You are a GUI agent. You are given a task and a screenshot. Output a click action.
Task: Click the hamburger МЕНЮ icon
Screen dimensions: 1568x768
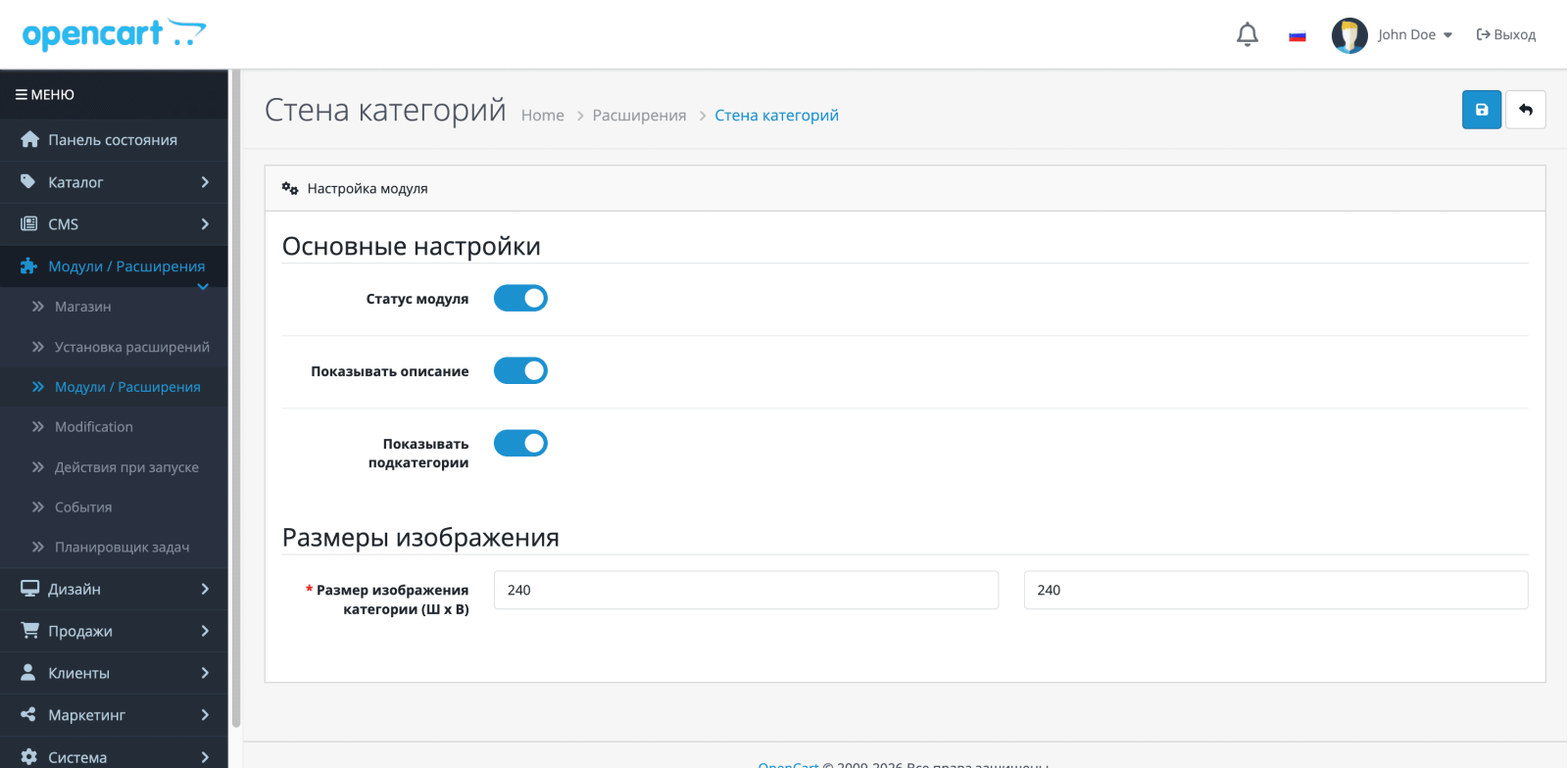click(21, 95)
